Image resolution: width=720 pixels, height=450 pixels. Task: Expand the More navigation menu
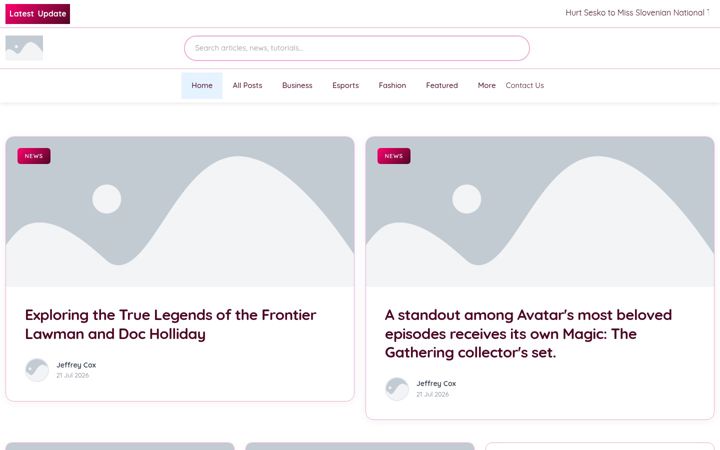click(x=487, y=85)
